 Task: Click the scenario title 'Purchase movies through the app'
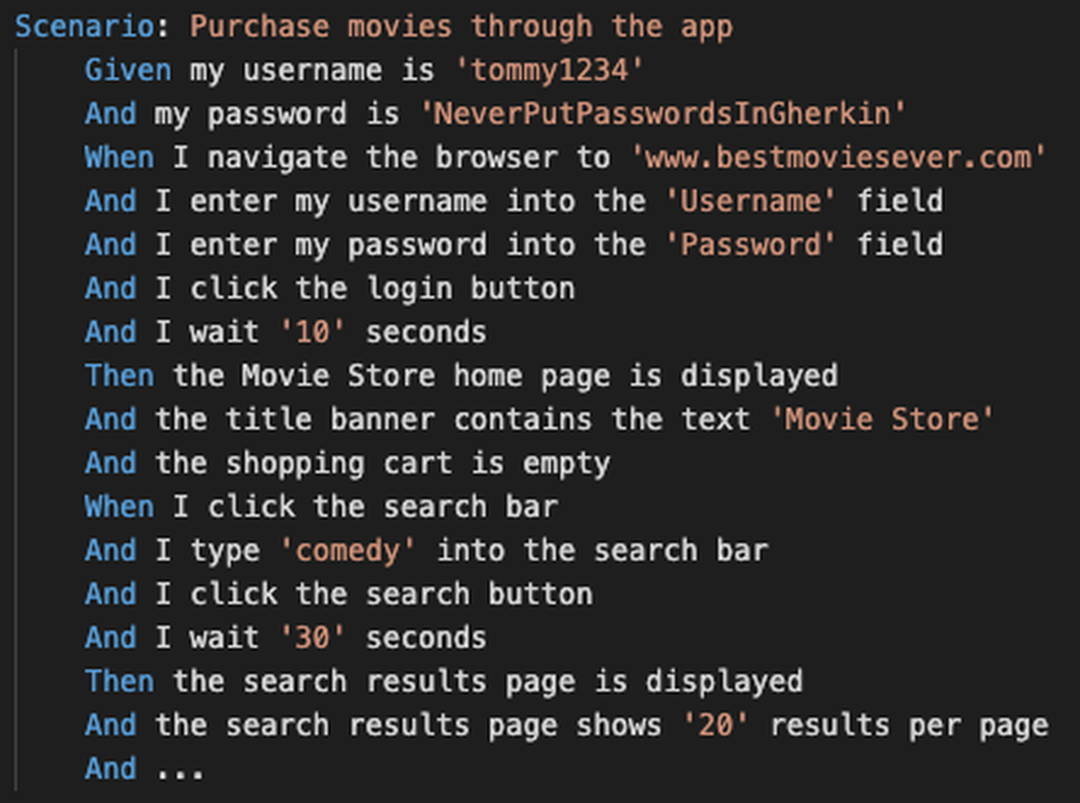coord(461,26)
